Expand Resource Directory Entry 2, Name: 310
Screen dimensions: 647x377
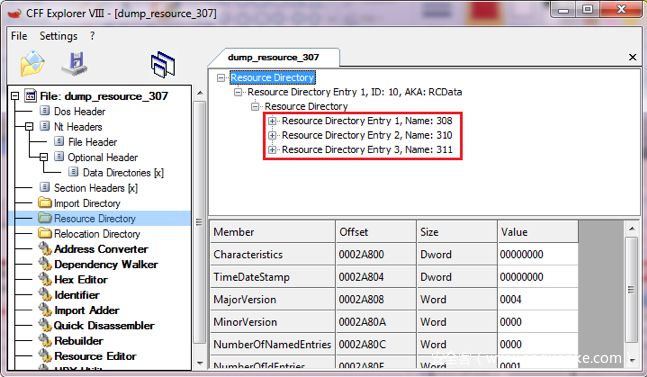tap(272, 135)
